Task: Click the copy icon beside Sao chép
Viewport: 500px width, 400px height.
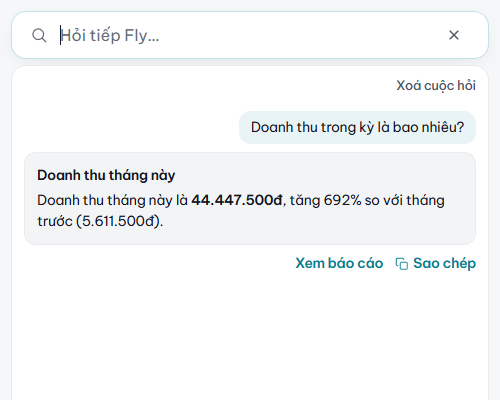Action: click(402, 263)
